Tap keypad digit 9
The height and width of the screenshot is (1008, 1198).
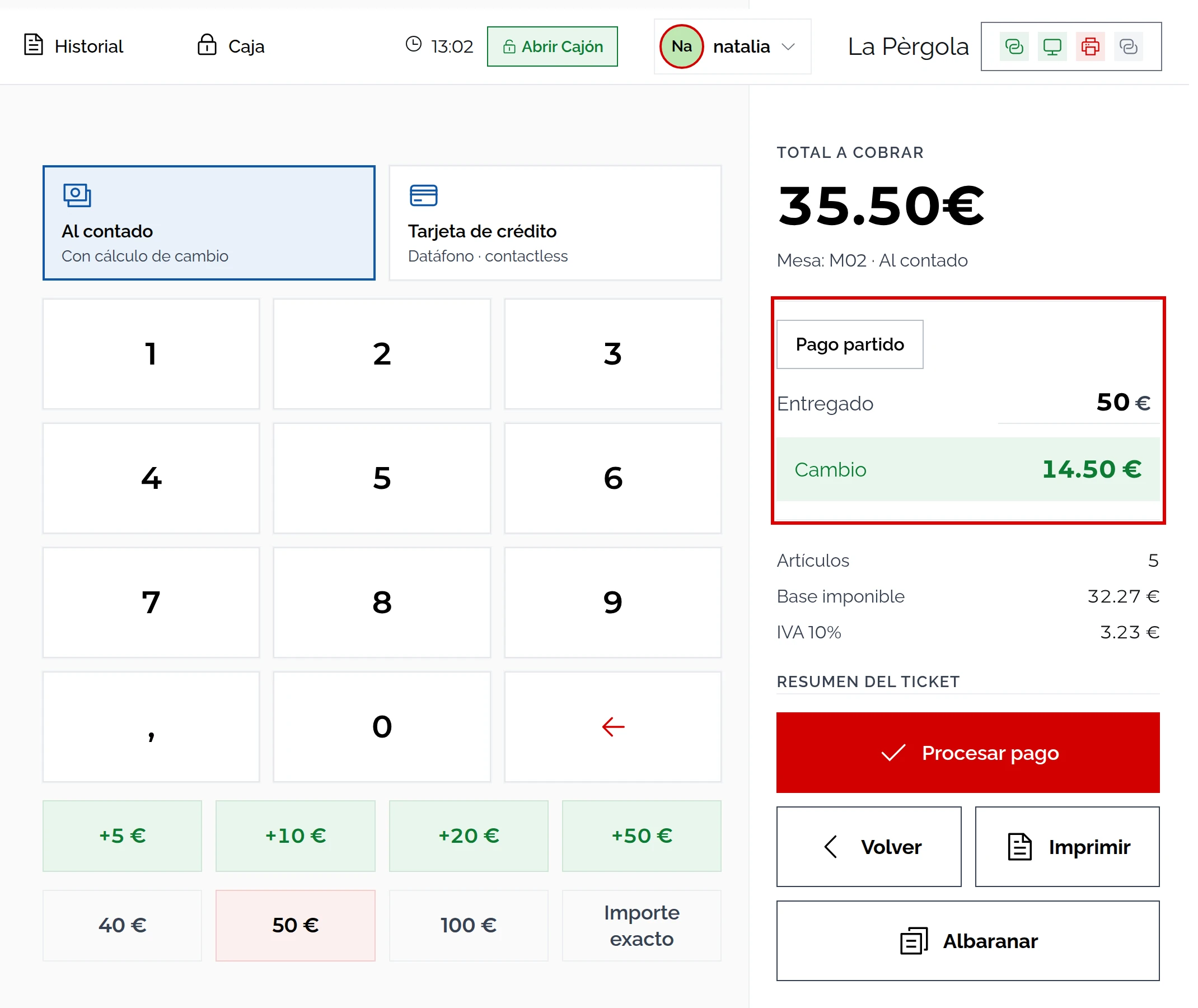[613, 603]
